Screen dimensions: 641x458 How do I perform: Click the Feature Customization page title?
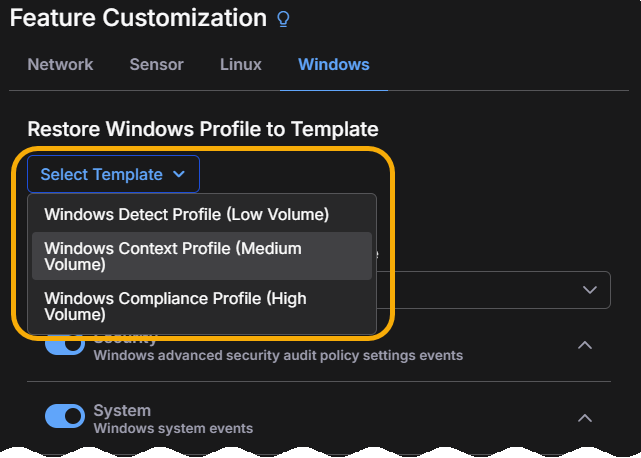[x=140, y=18]
